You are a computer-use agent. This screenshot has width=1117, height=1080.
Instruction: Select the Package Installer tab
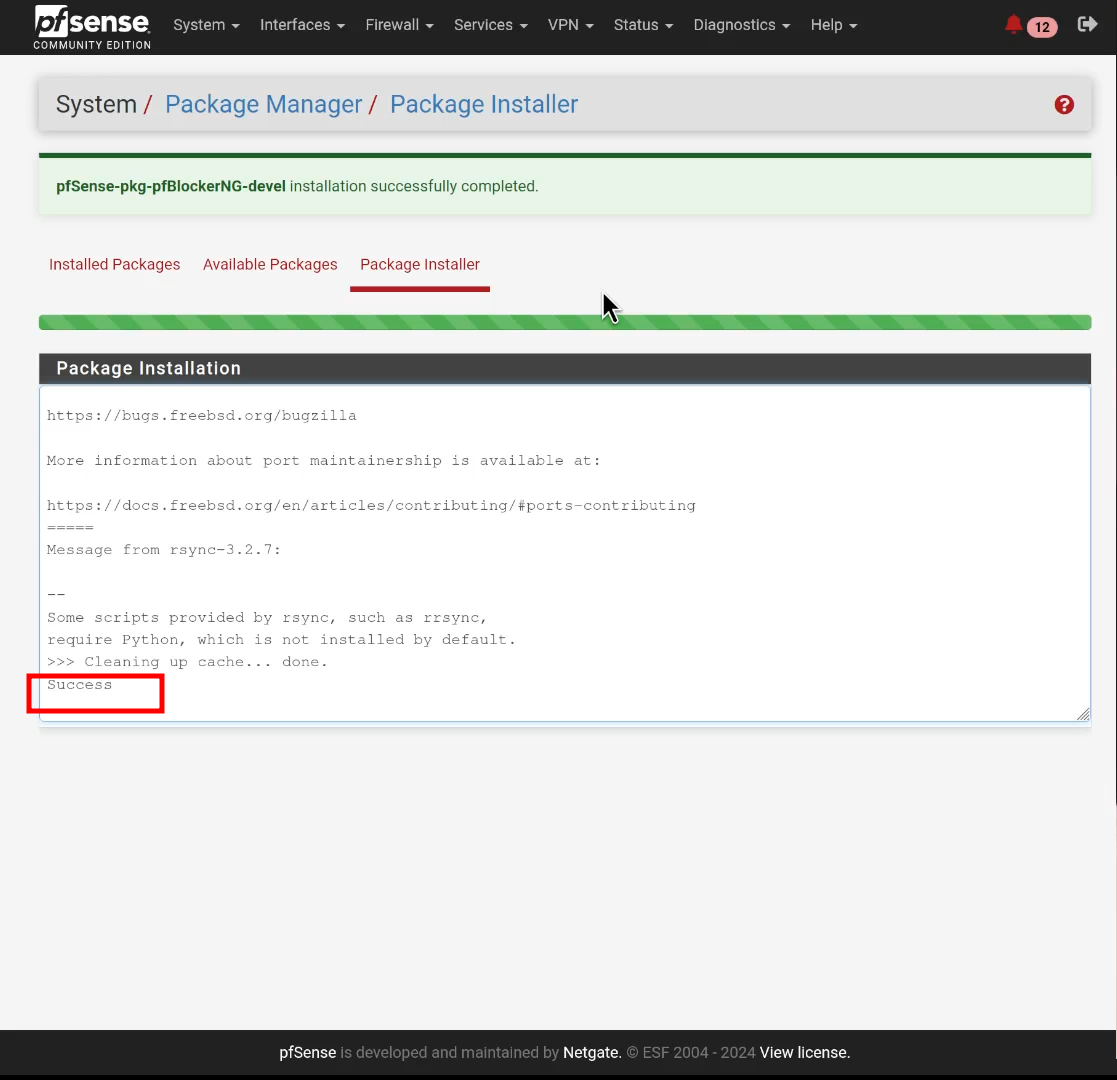420,264
